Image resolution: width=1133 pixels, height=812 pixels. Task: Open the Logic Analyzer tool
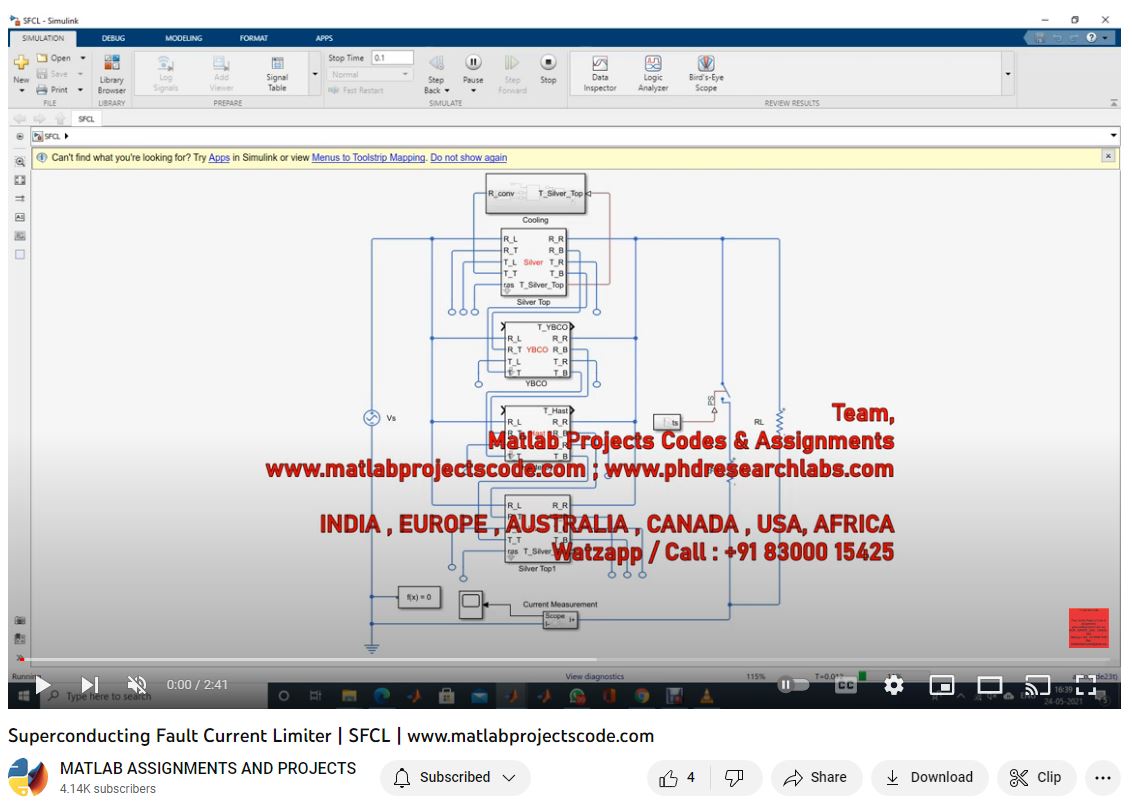653,72
